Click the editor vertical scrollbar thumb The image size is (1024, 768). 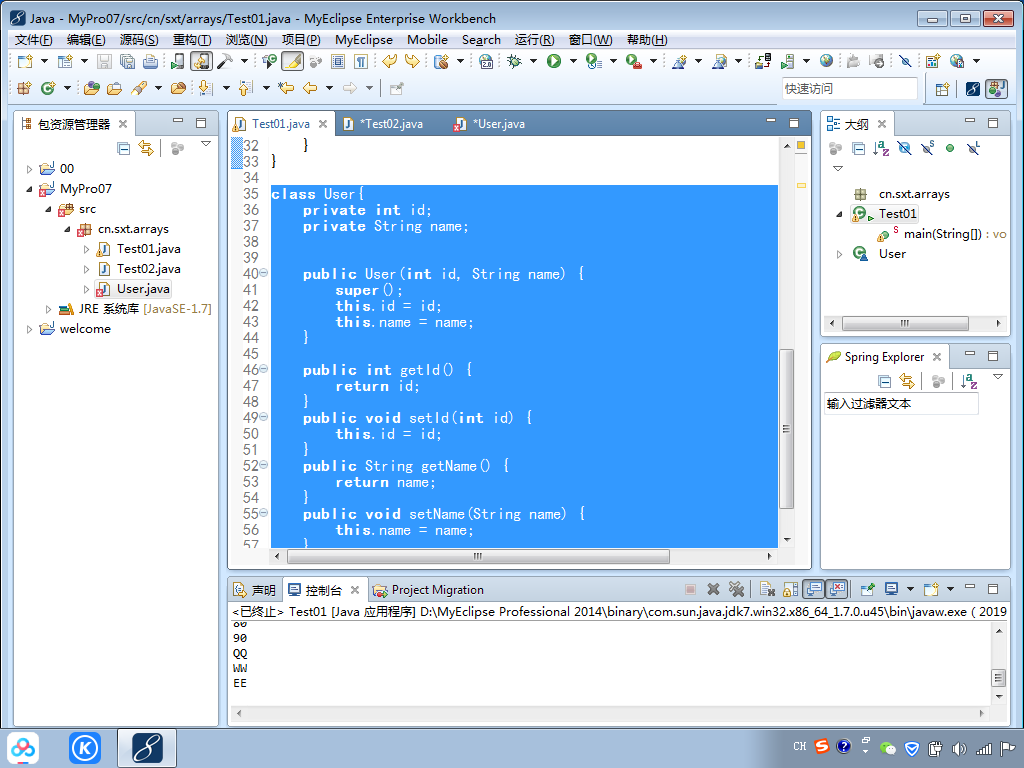point(787,429)
